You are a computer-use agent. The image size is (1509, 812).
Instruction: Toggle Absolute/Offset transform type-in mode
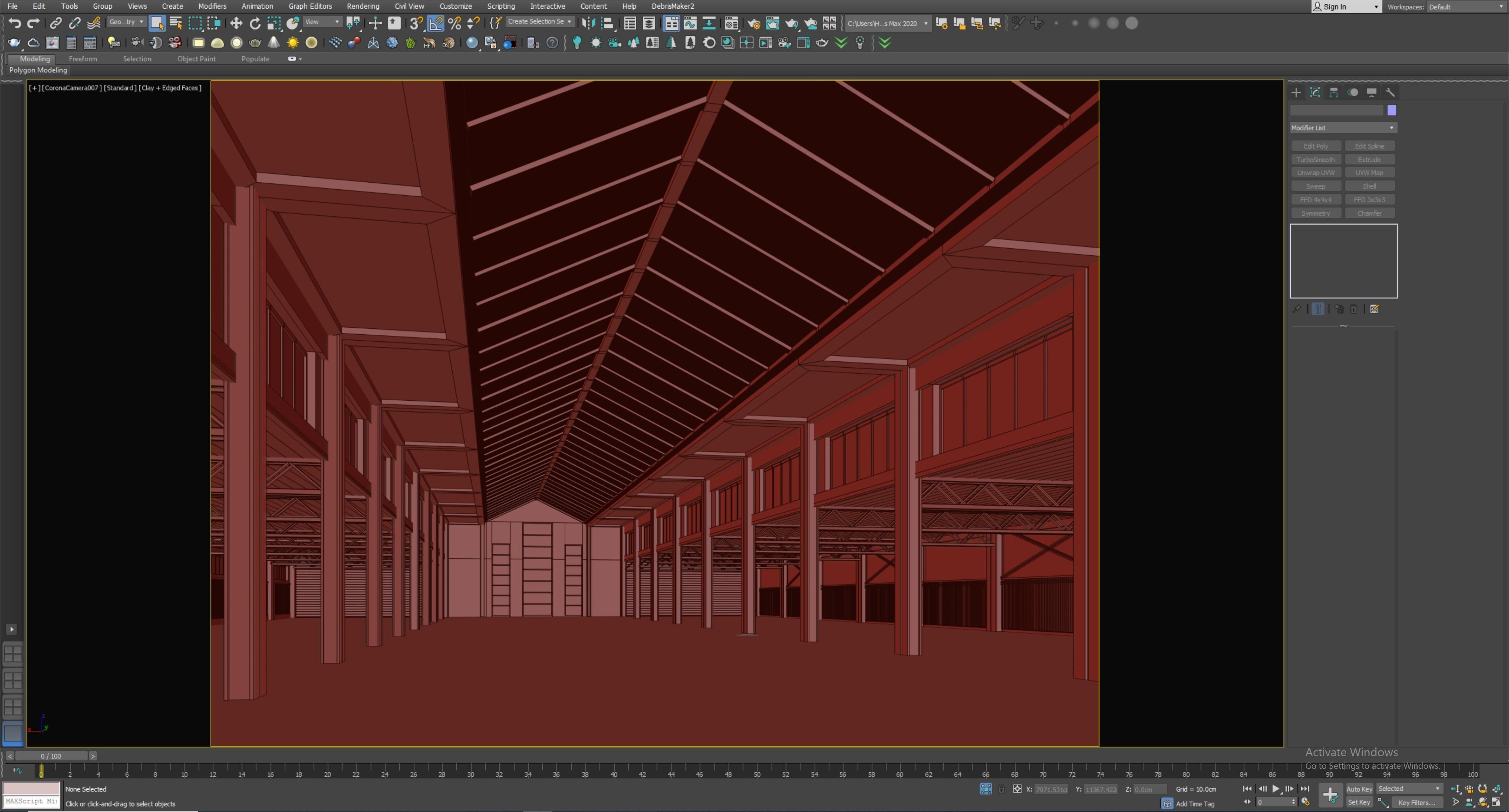tap(1017, 789)
